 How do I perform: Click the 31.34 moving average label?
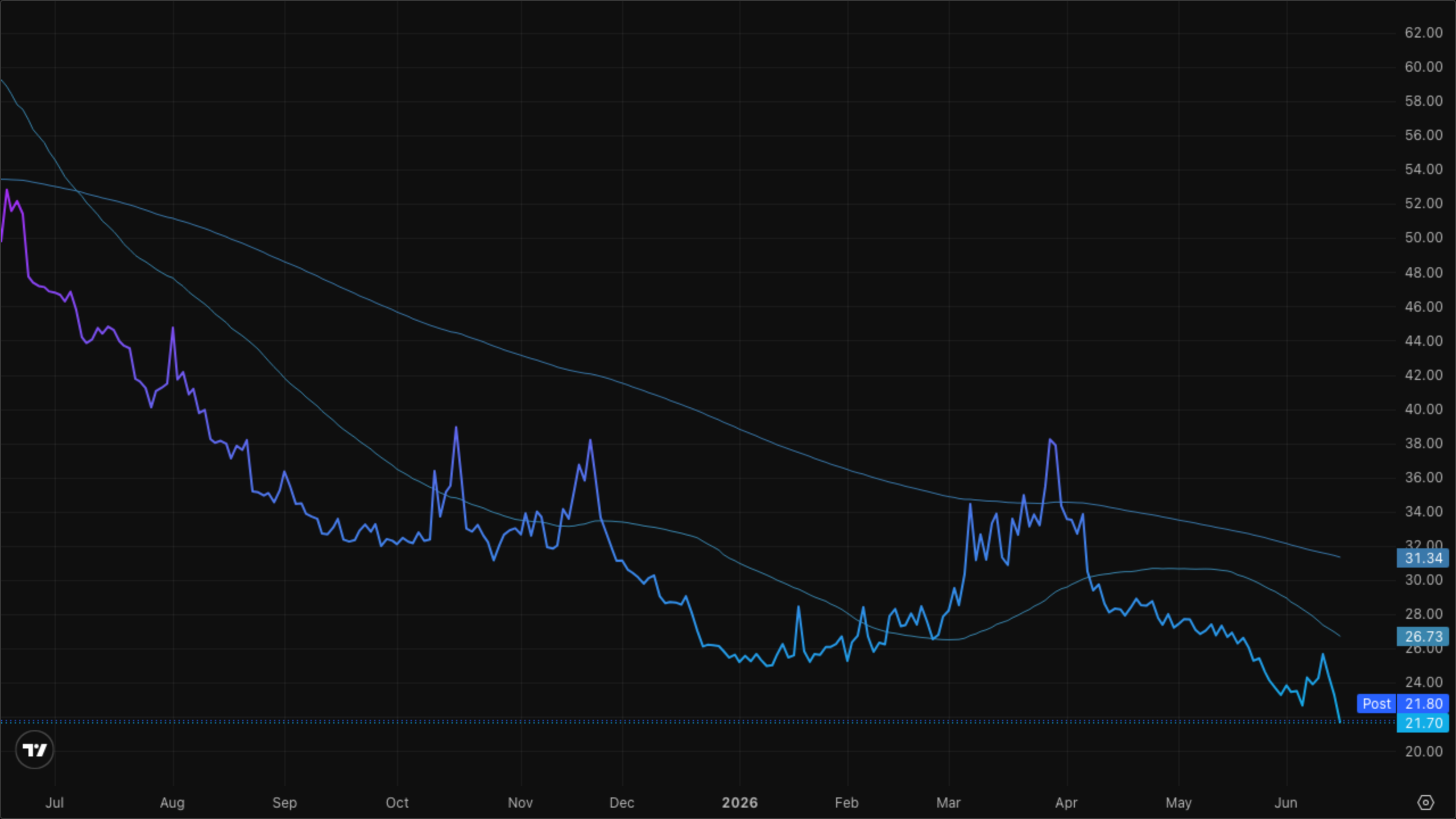(1423, 558)
